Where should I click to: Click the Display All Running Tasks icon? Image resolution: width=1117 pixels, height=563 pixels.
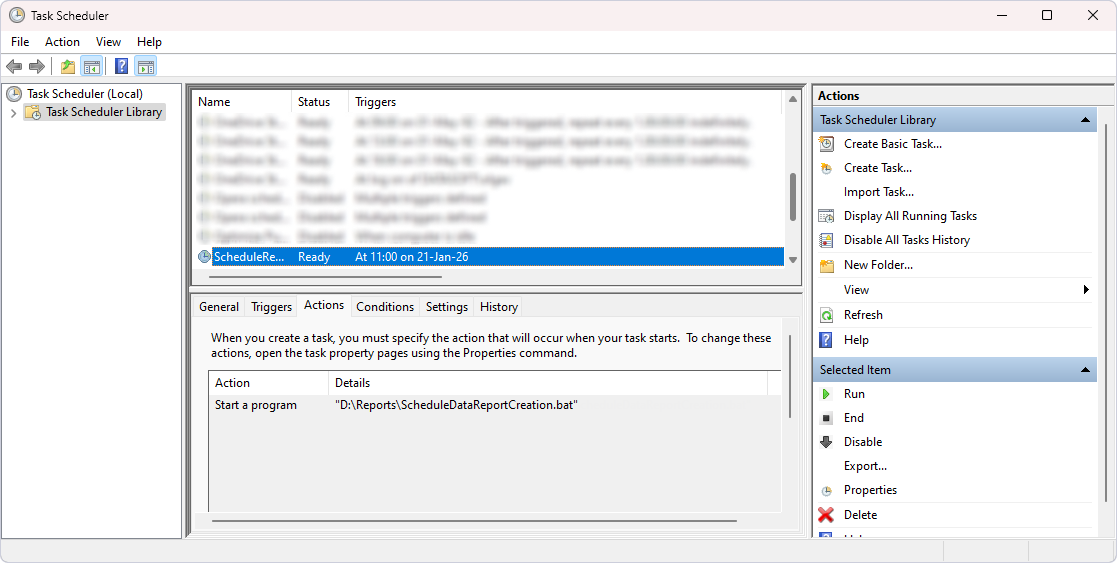point(826,216)
